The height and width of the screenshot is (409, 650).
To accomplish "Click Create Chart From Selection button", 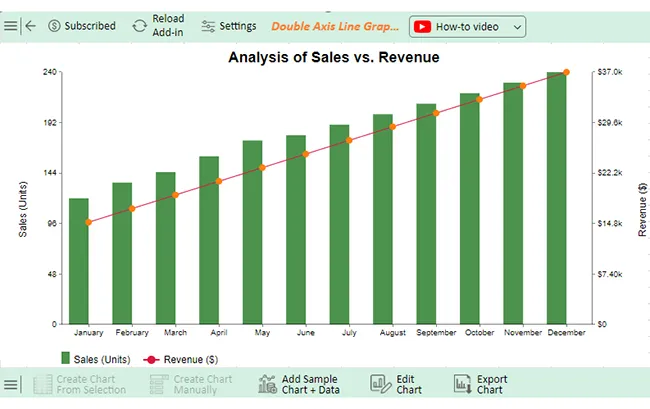I will [x=79, y=385].
